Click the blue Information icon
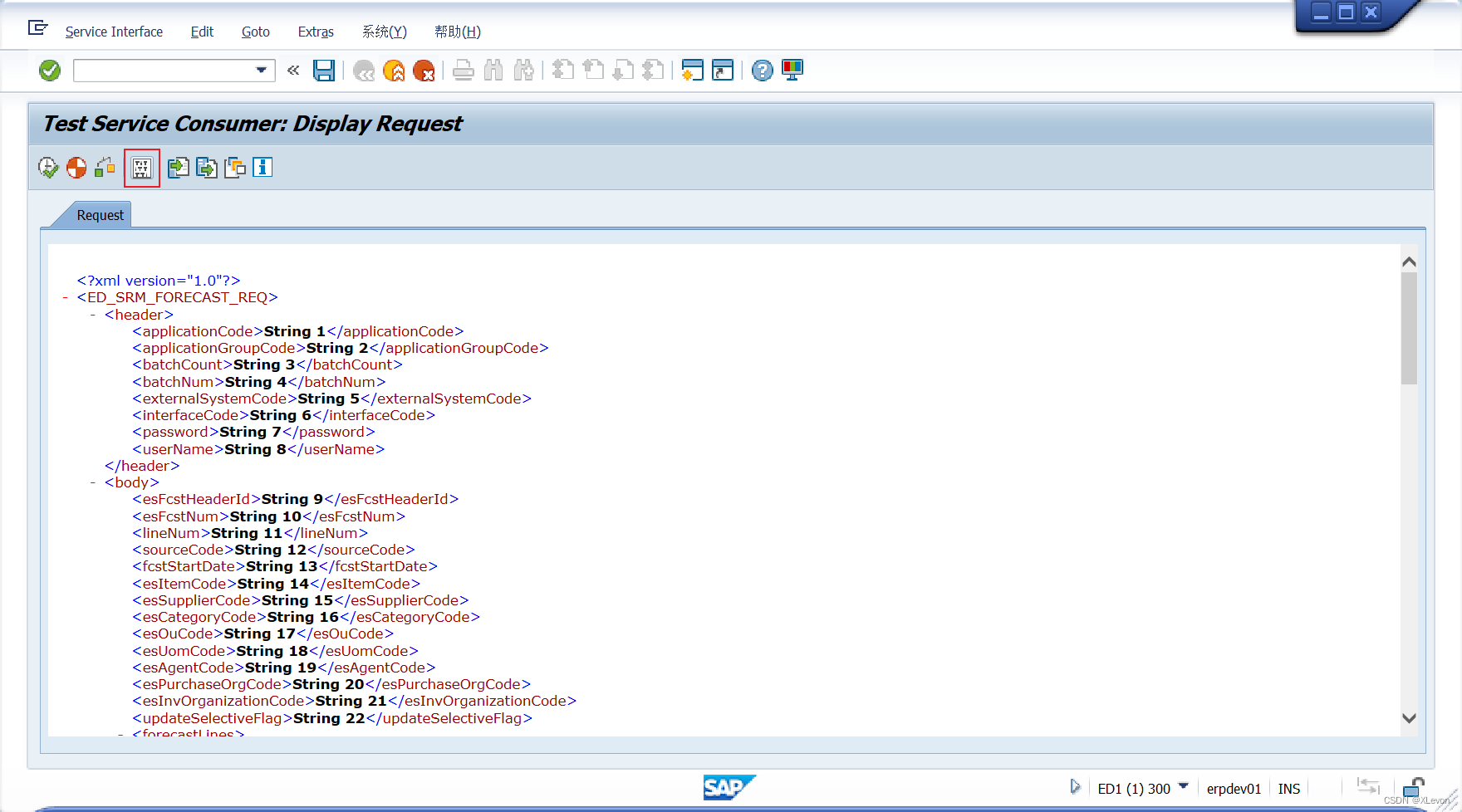This screenshot has width=1462, height=812. click(x=262, y=168)
